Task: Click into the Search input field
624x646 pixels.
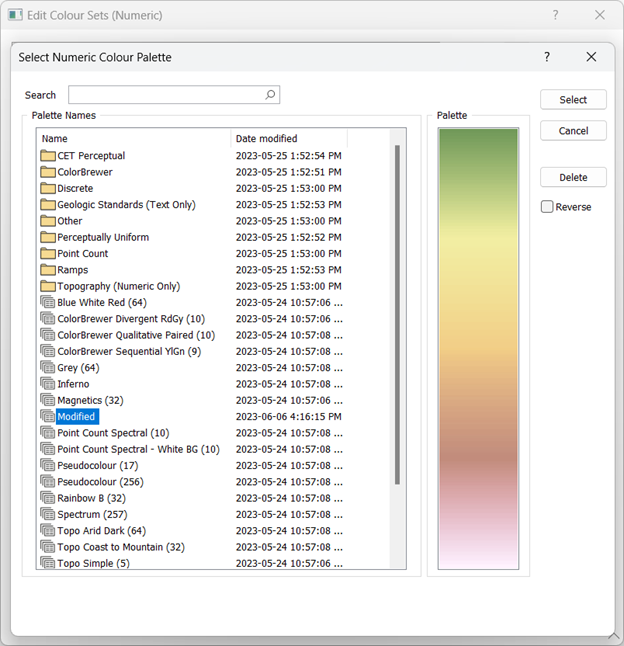Action: tap(165, 95)
